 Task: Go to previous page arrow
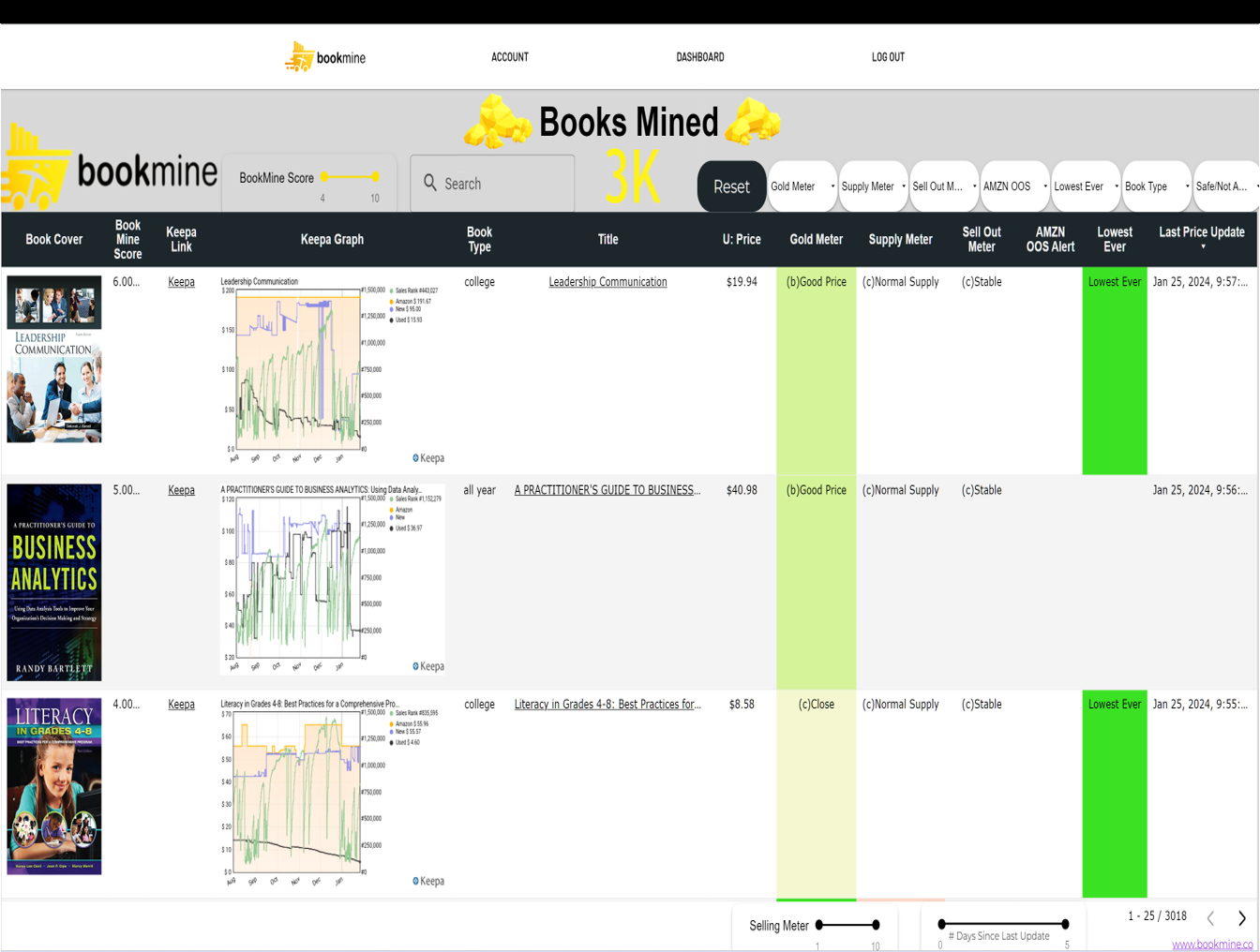tap(1210, 918)
